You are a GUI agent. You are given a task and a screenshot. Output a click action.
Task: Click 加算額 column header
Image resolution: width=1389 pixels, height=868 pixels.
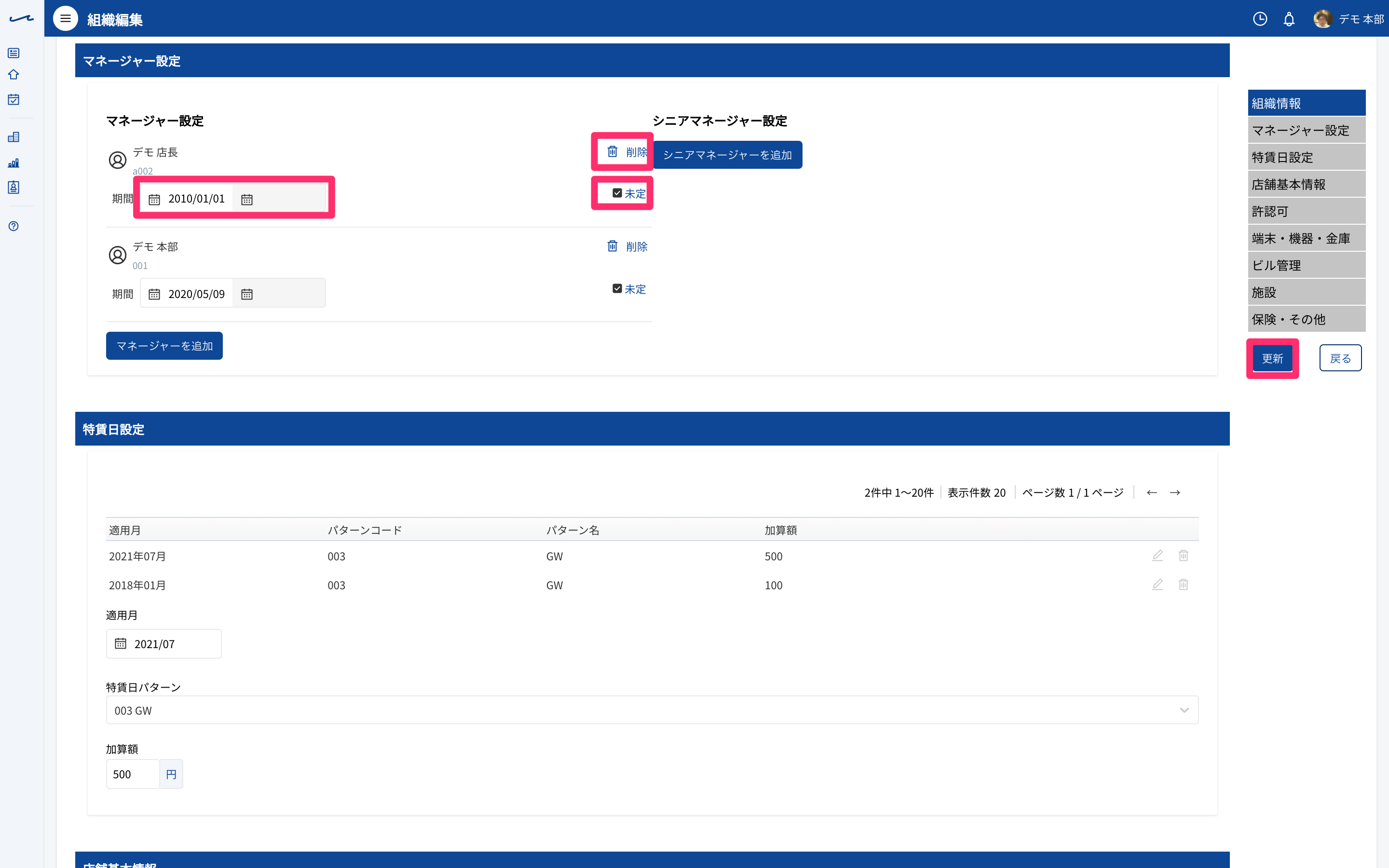(x=781, y=530)
